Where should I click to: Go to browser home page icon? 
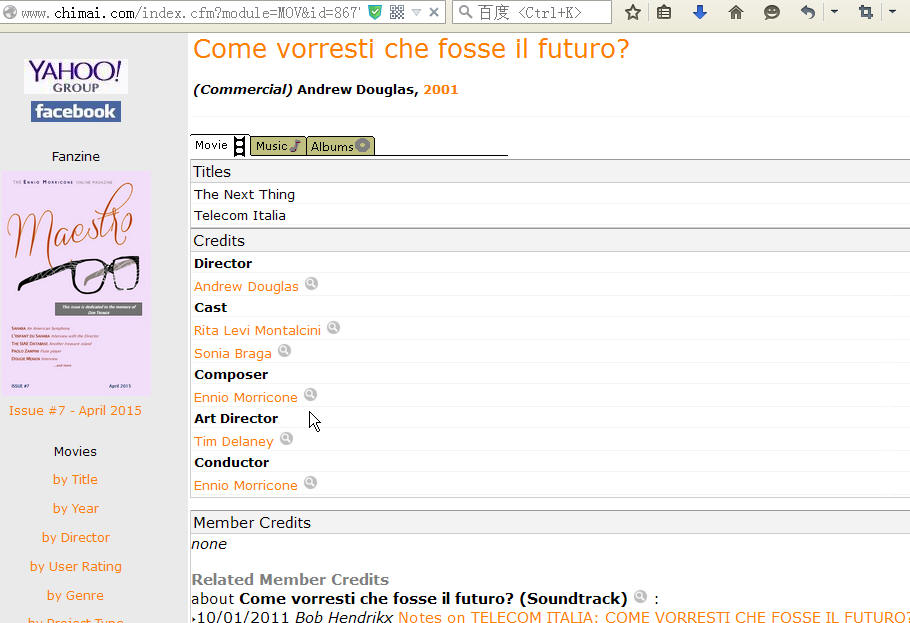pyautogui.click(x=735, y=12)
